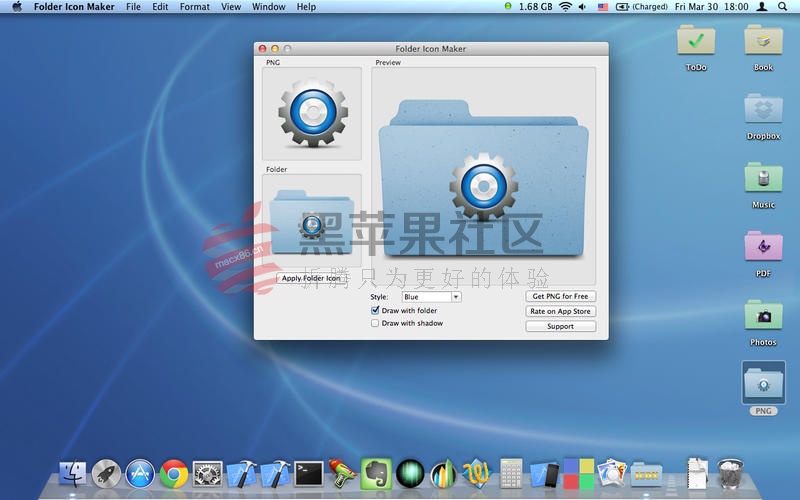Open Launchpad rocket icon in Dock

(x=106, y=473)
